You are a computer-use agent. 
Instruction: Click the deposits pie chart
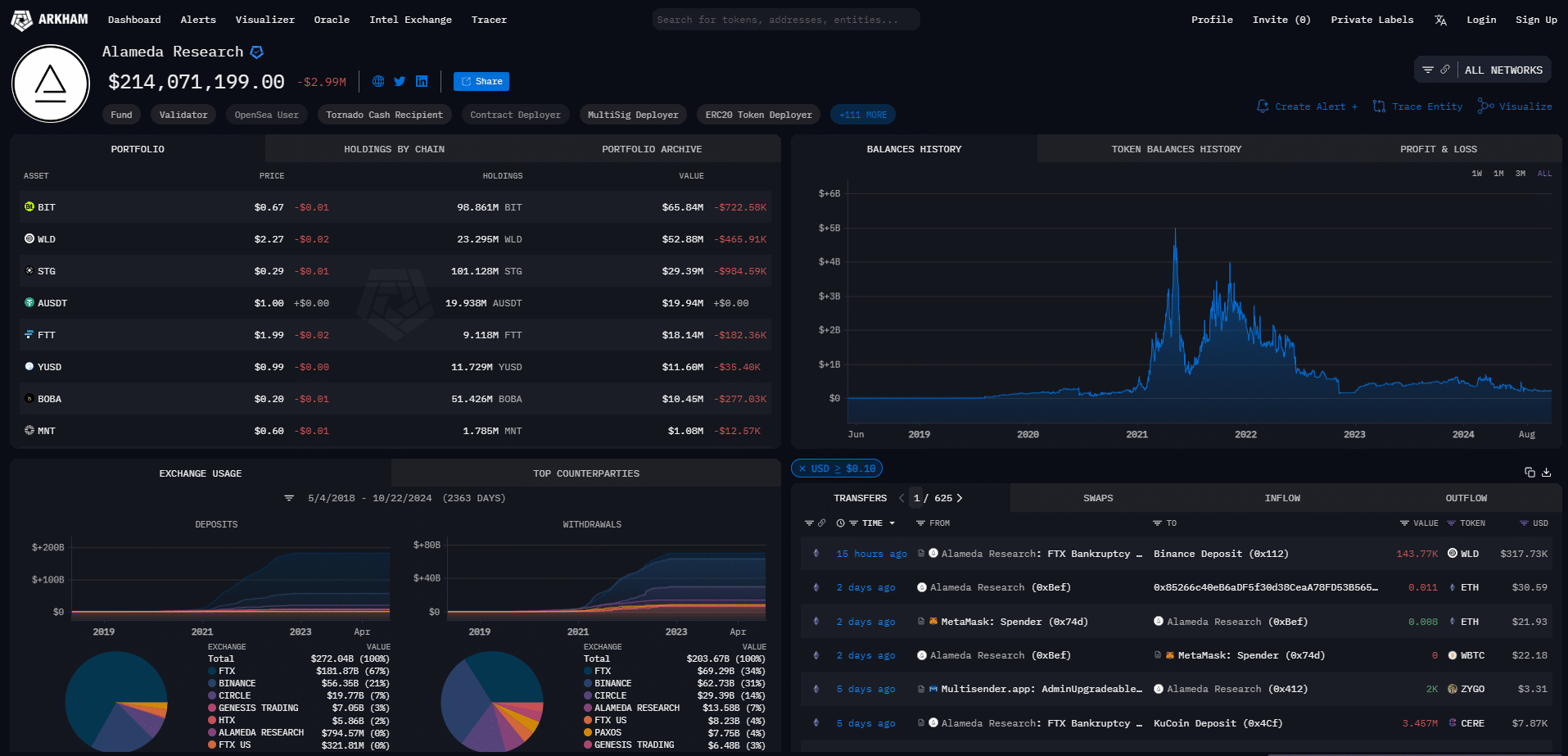pos(116,701)
